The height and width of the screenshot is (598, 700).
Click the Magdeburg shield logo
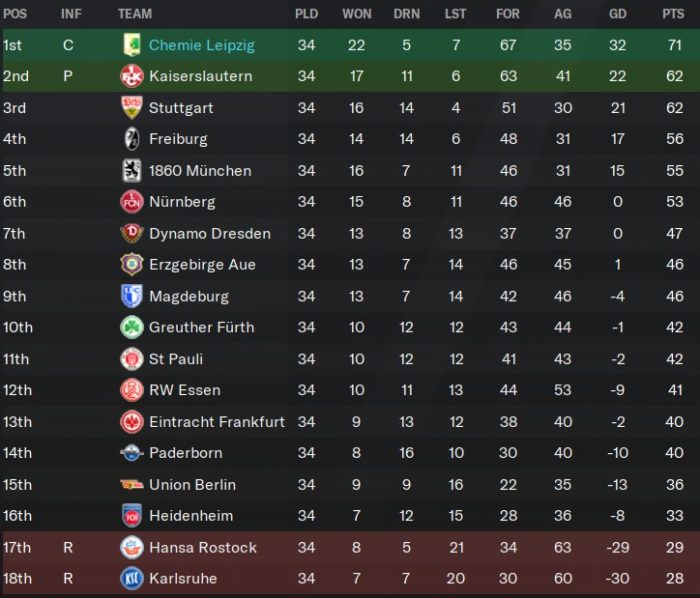click(x=132, y=296)
